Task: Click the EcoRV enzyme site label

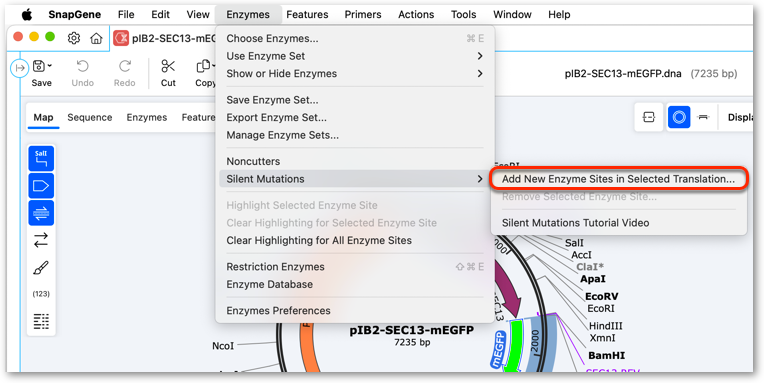Action: coord(601,296)
